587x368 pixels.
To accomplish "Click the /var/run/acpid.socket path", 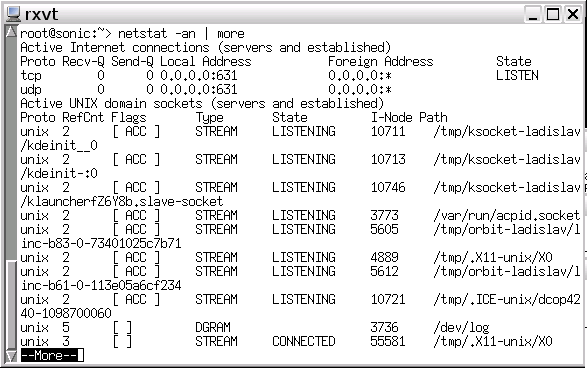I will 507,216.
